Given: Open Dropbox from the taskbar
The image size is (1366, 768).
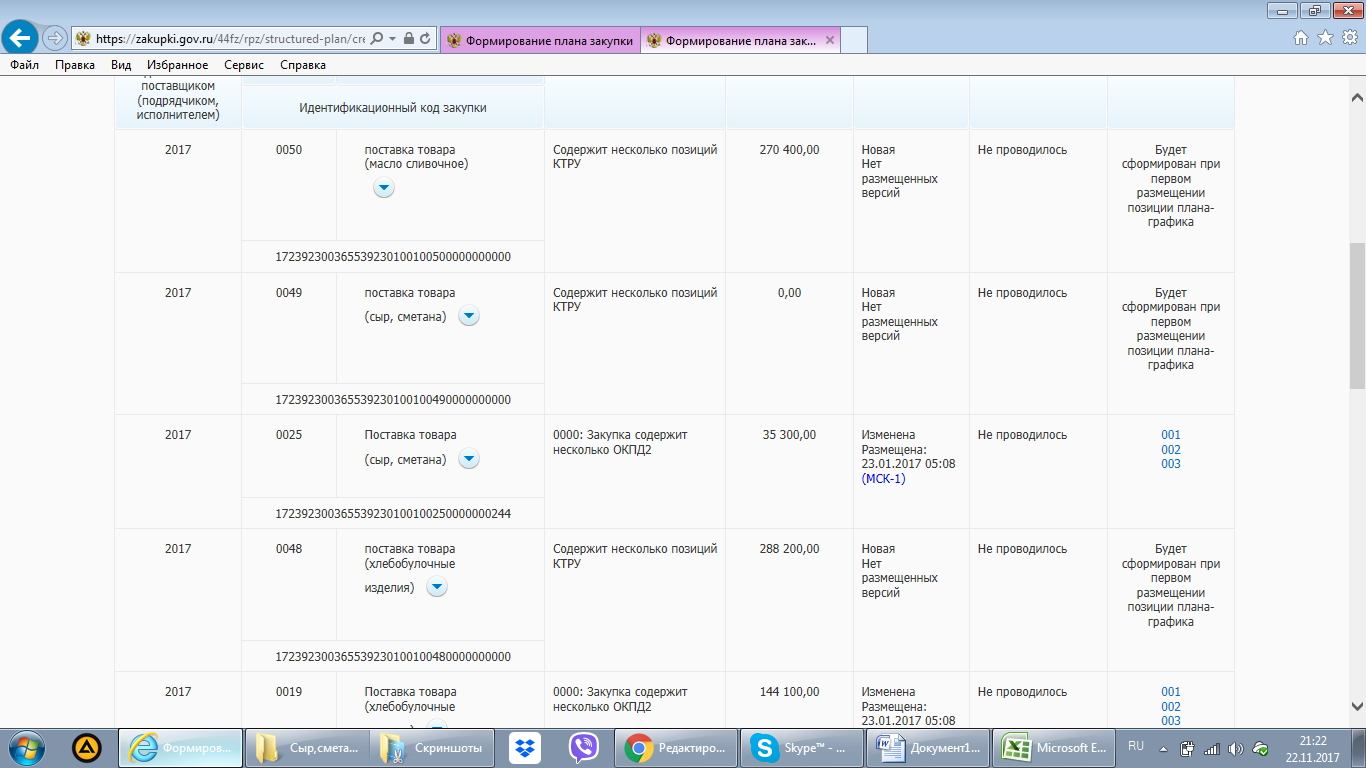Looking at the screenshot, I should click(524, 748).
